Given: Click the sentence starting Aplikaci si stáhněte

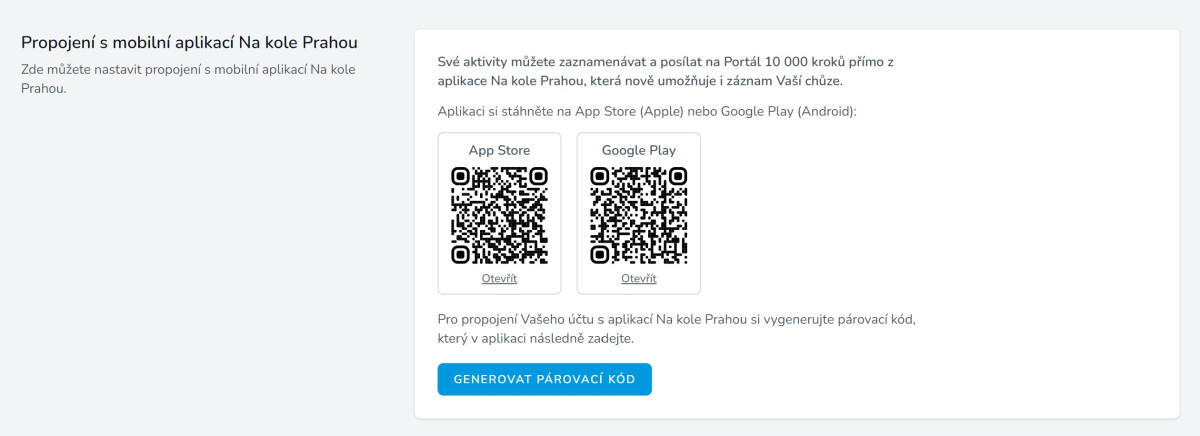Looking at the screenshot, I should point(647,111).
